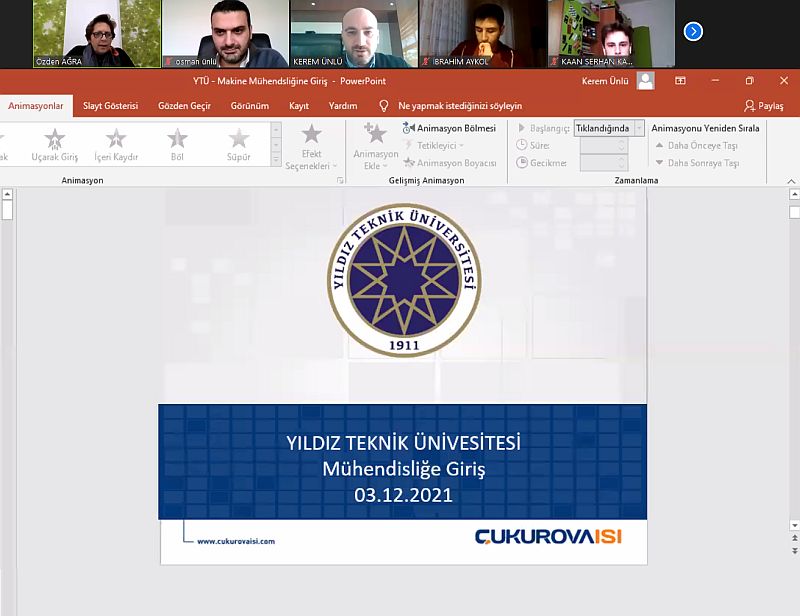The width and height of the screenshot is (800, 616).
Task: Go to the next slide using double-down arrow
Action: pyautogui.click(x=794, y=551)
